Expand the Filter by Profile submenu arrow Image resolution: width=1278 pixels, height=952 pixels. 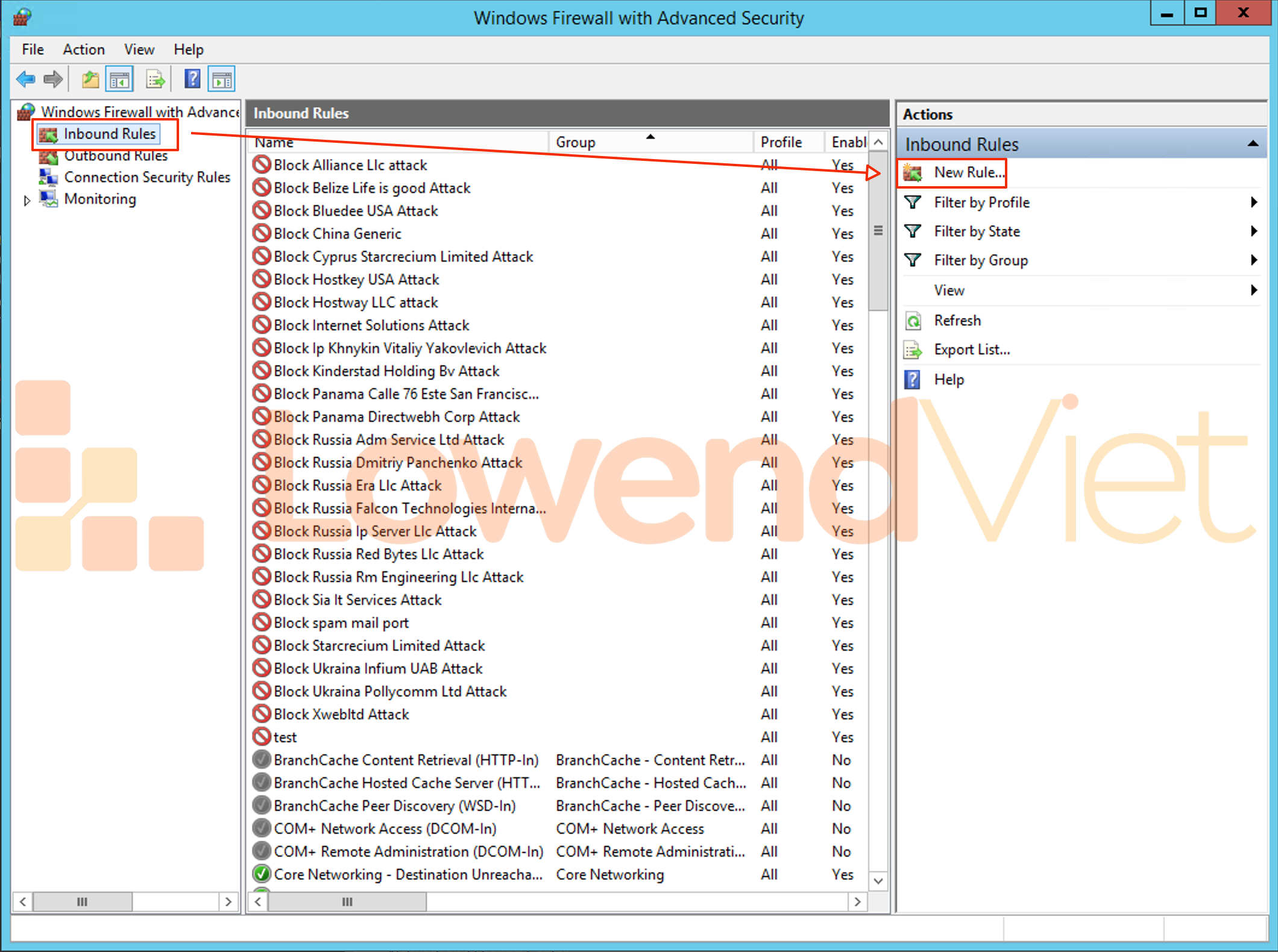coord(1254,202)
